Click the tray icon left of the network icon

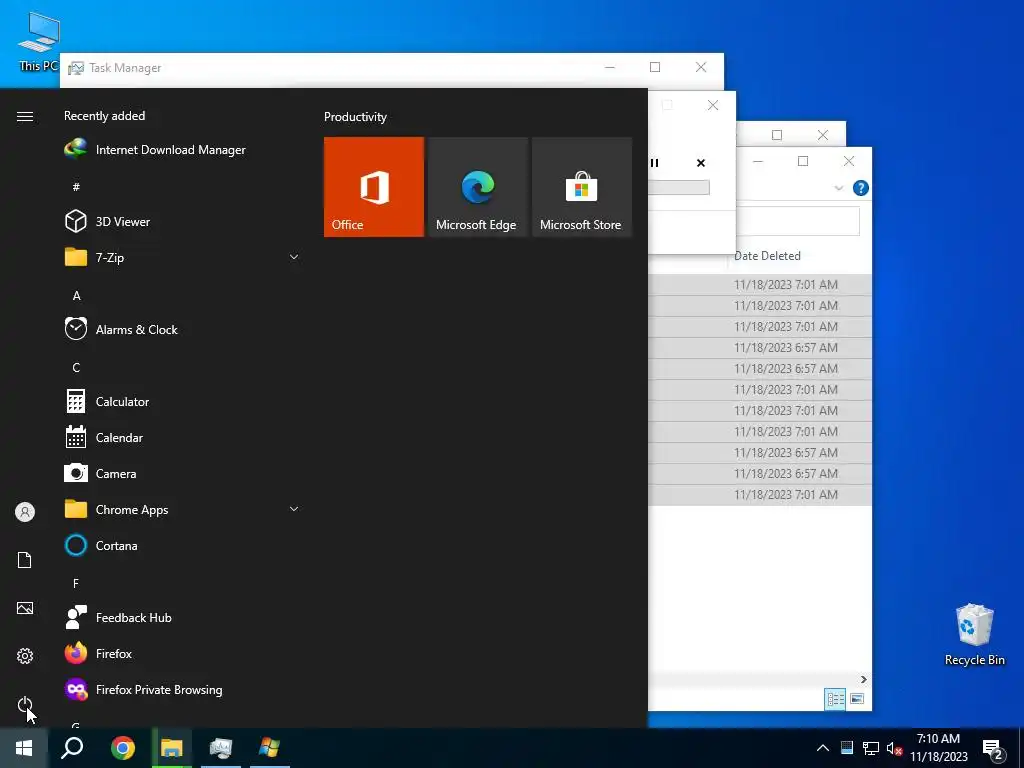(x=847, y=748)
